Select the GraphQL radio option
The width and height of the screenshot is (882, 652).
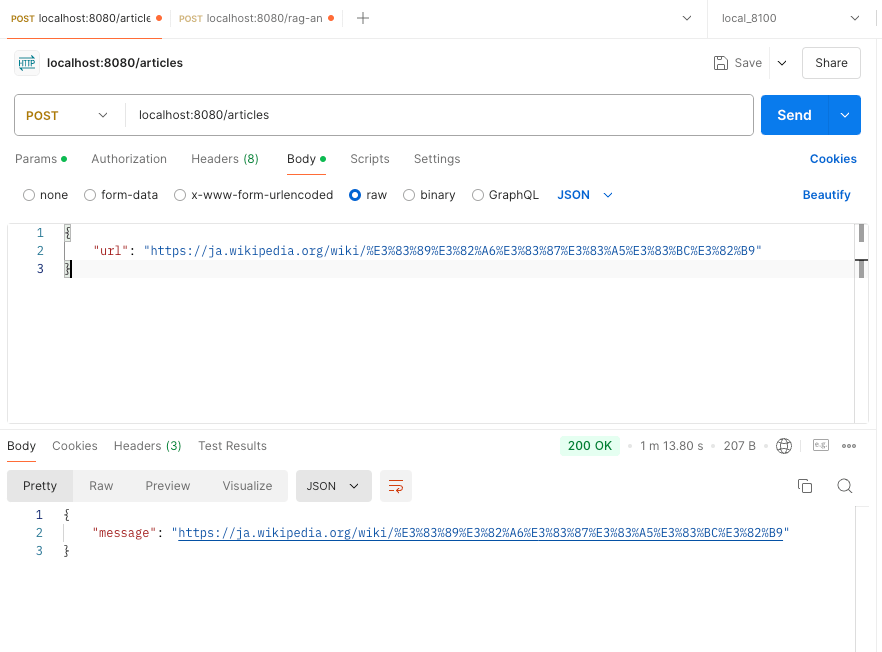[x=478, y=195]
